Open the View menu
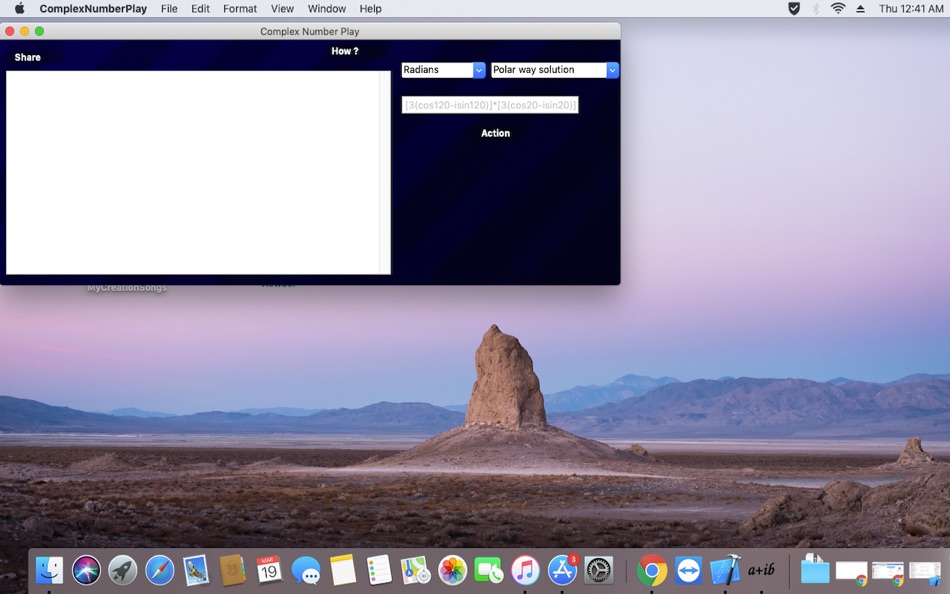Screen dimensions: 950x594 [x=282, y=8]
